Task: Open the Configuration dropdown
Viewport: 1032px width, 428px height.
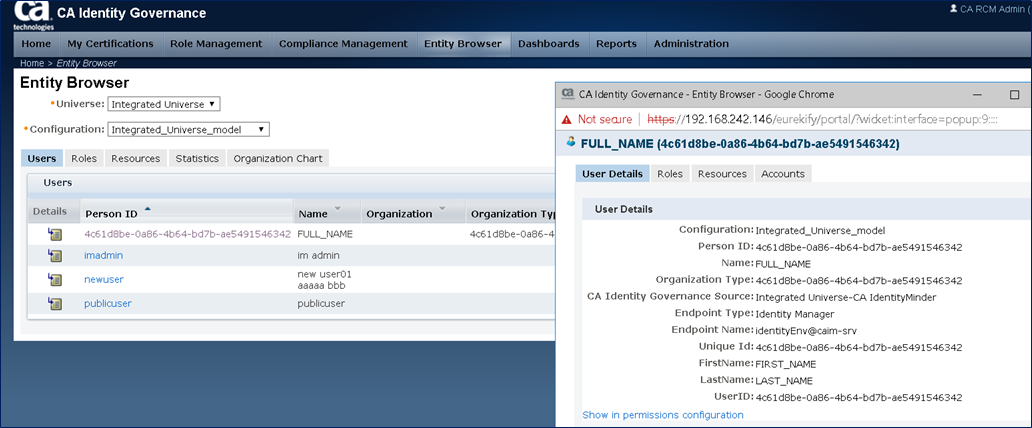Action: click(x=188, y=130)
